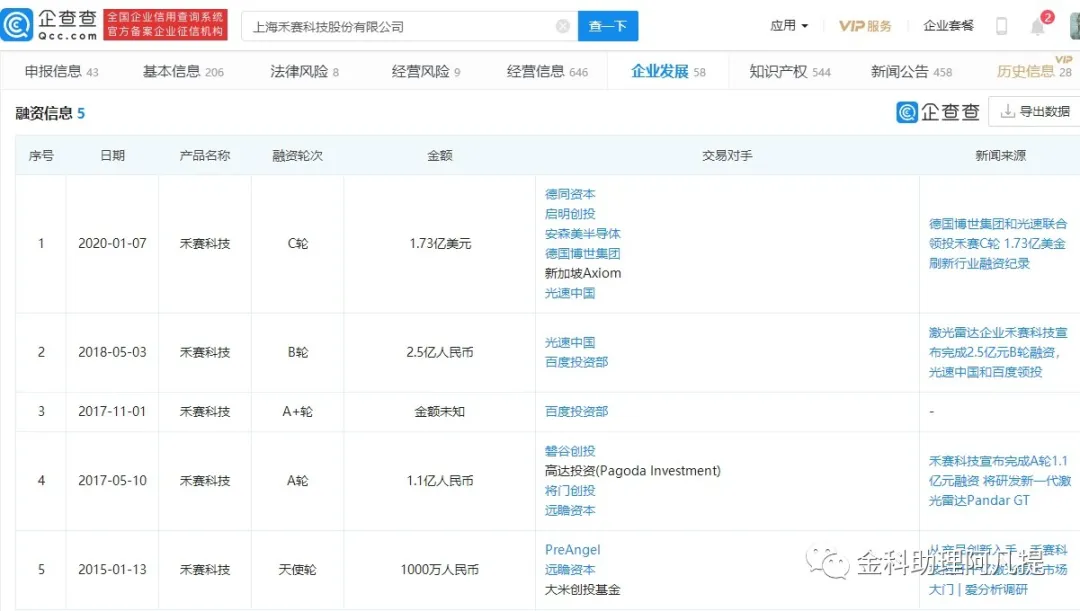Open the A轮 Pandar GT news article link
Viewport: 1080px width, 611px height.
tap(999, 480)
